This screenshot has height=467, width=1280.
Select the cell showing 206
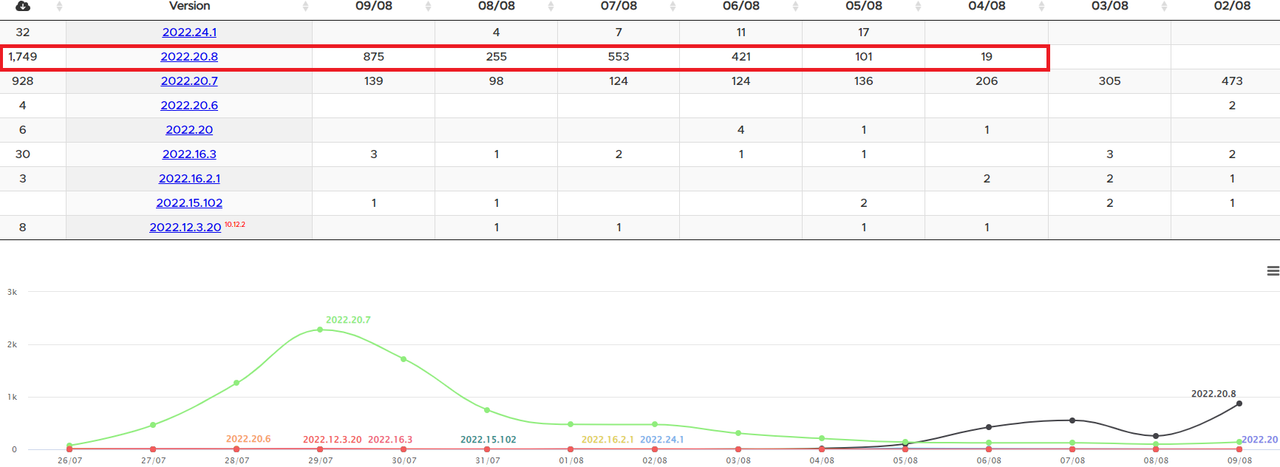[986, 81]
